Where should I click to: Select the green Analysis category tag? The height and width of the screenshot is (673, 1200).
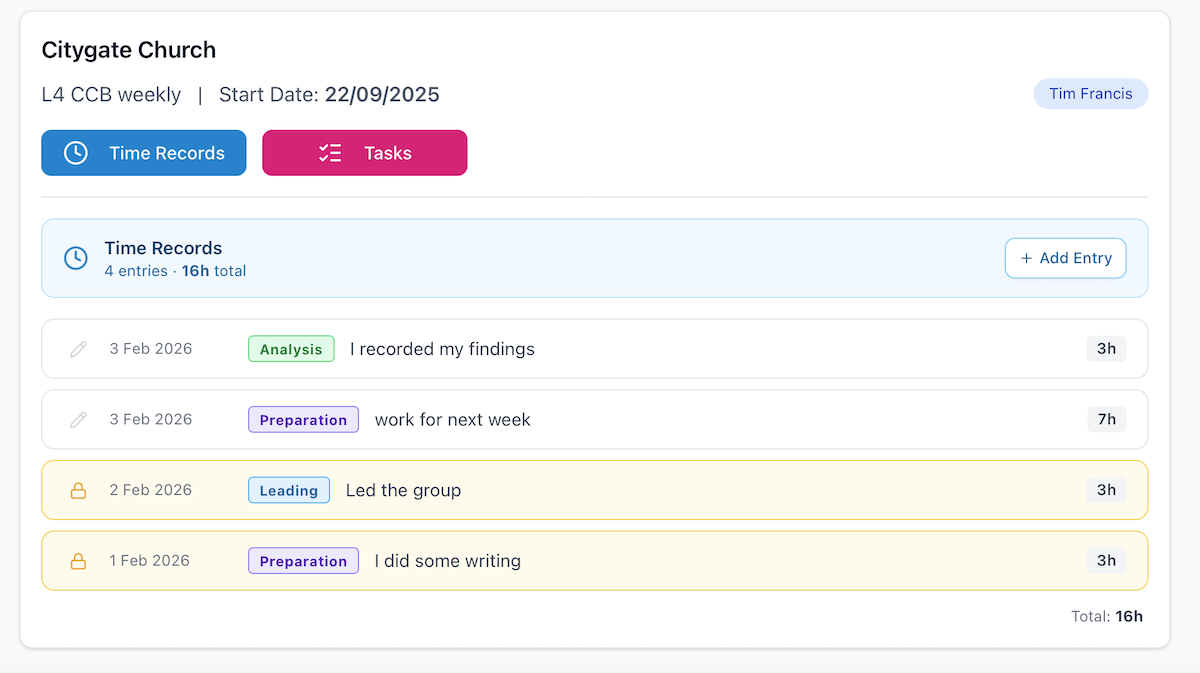point(291,349)
